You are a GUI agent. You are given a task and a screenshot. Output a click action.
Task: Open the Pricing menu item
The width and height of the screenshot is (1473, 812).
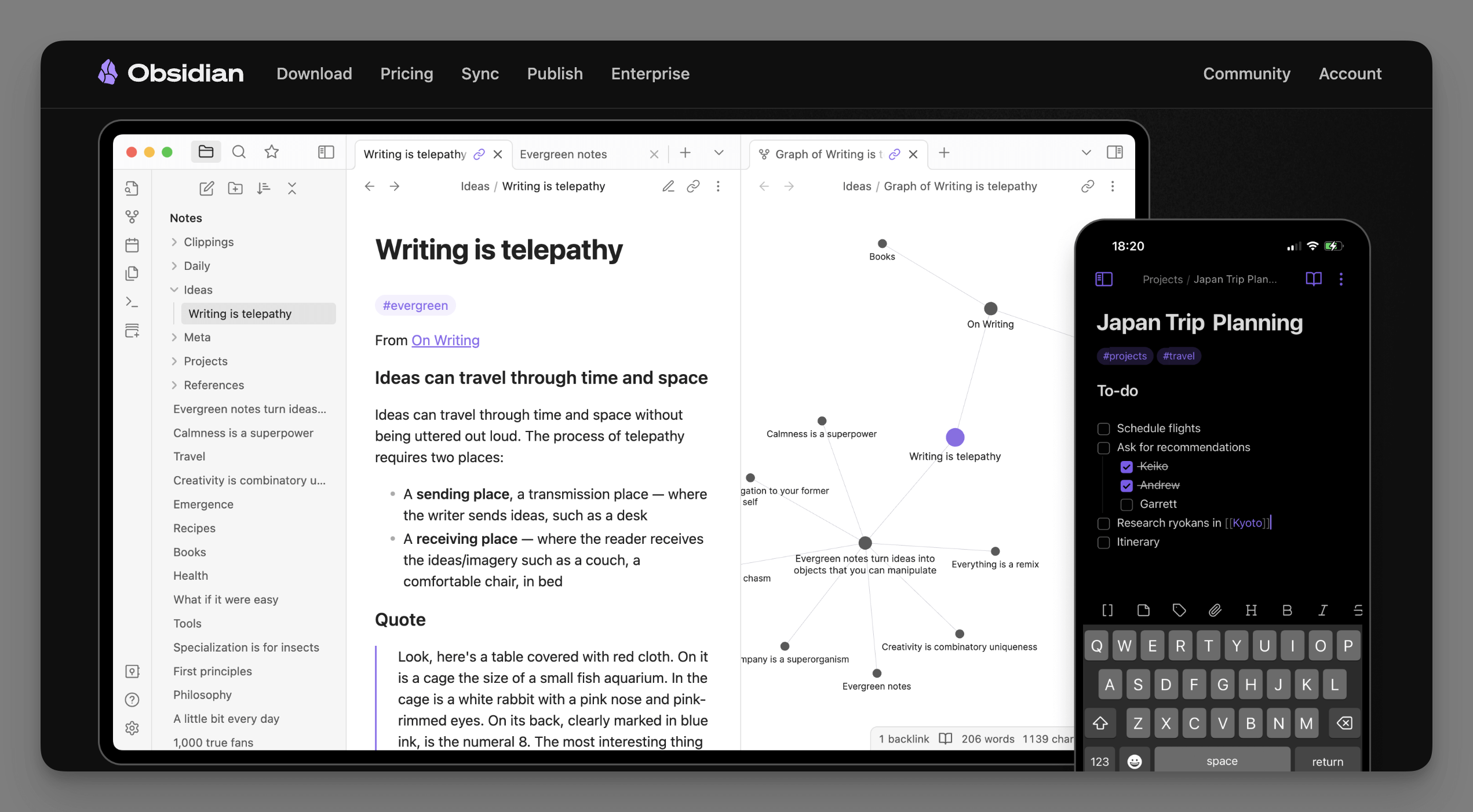click(406, 74)
